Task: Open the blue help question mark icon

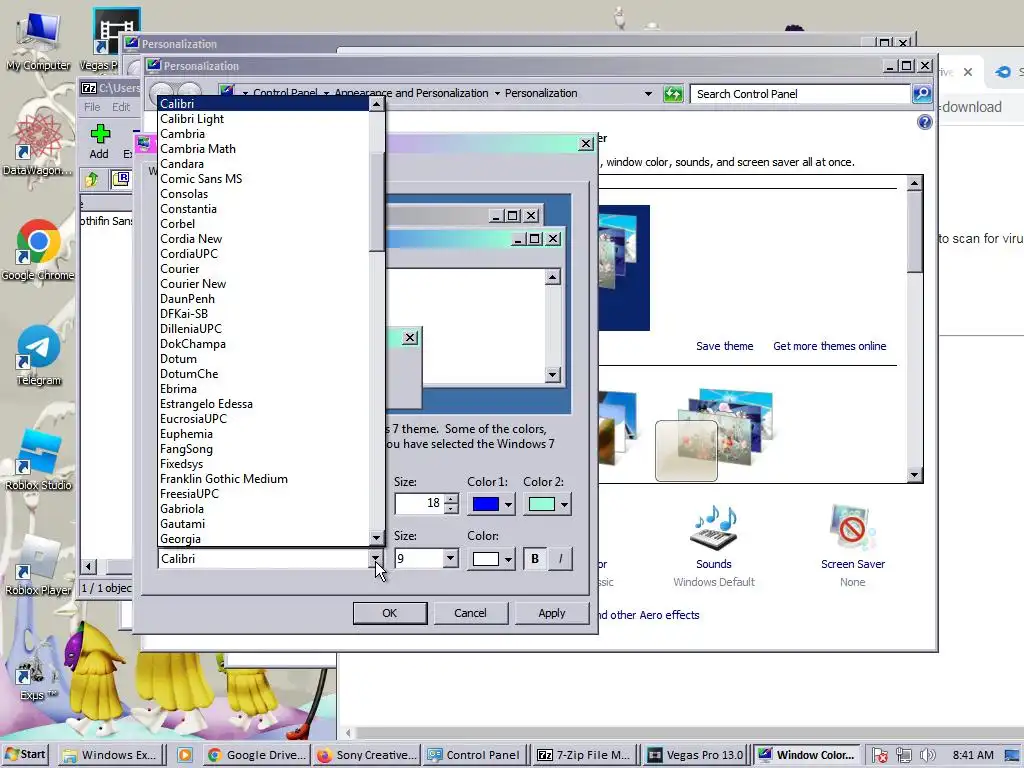Action: coord(924,122)
